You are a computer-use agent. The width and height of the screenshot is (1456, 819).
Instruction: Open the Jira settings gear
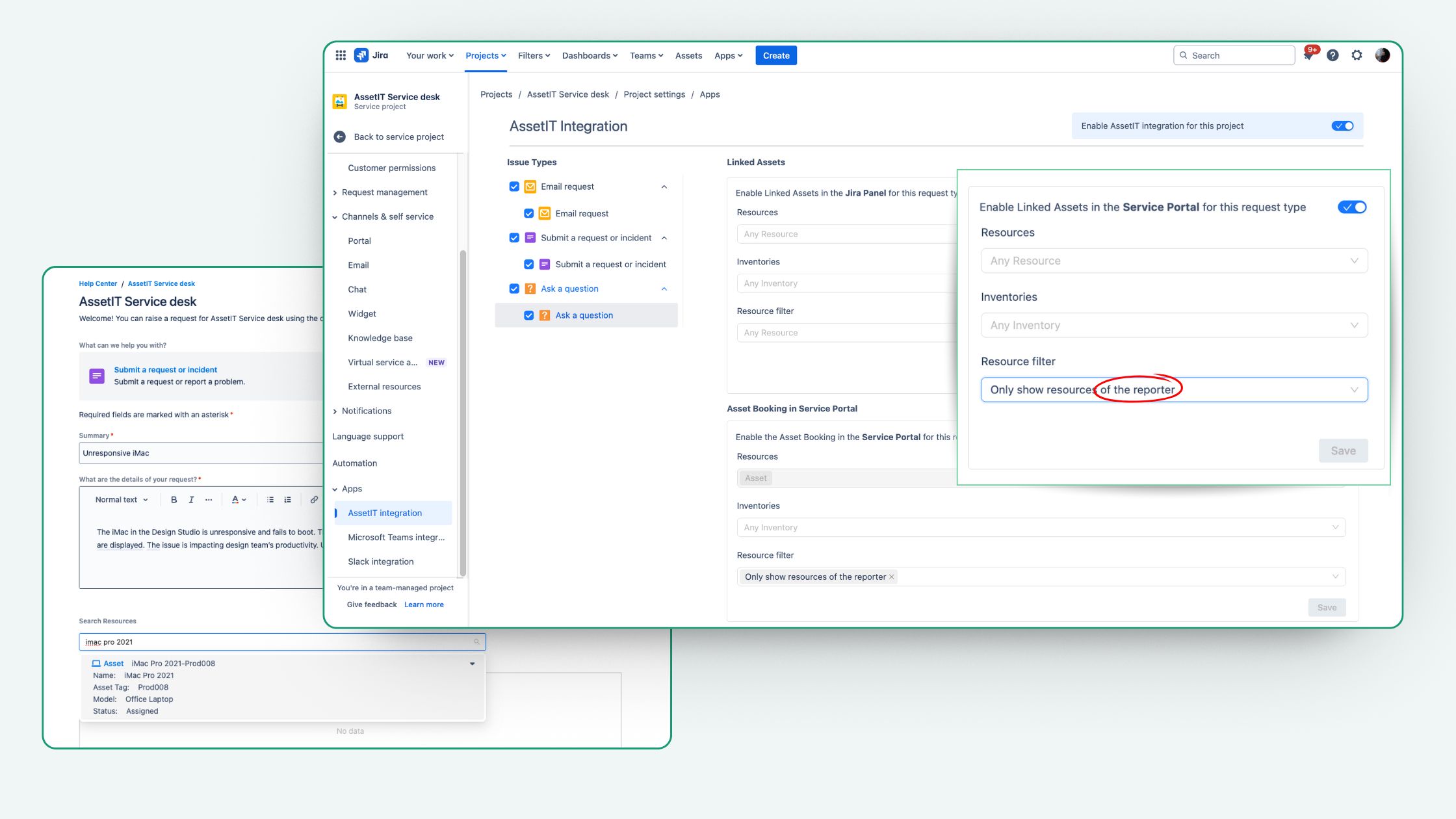pyautogui.click(x=1357, y=55)
